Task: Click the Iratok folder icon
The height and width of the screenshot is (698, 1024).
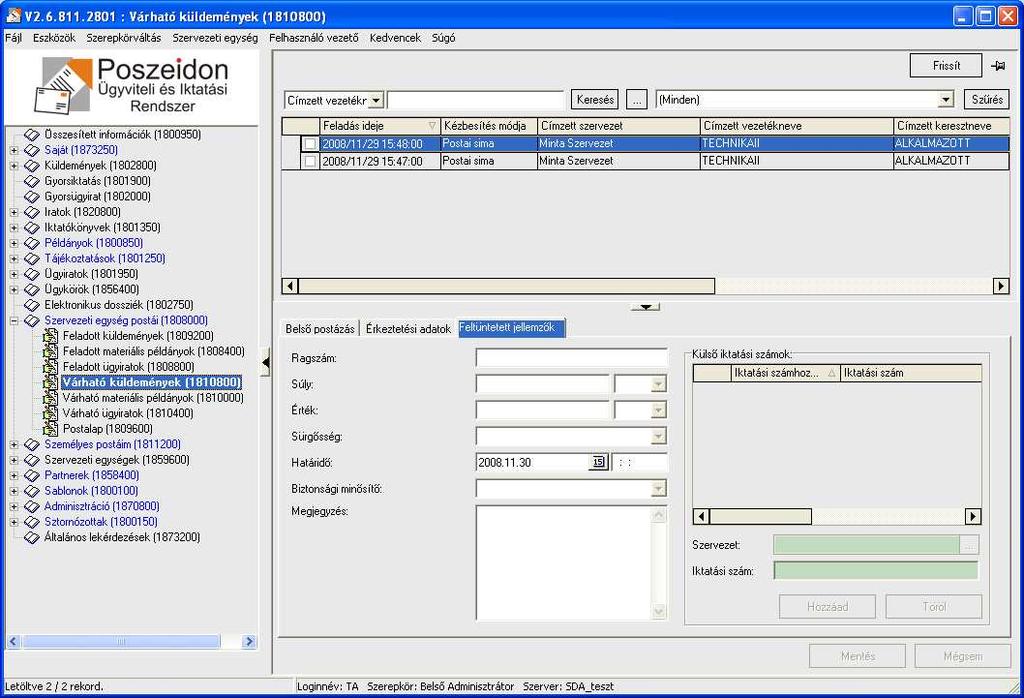Action: (31, 212)
